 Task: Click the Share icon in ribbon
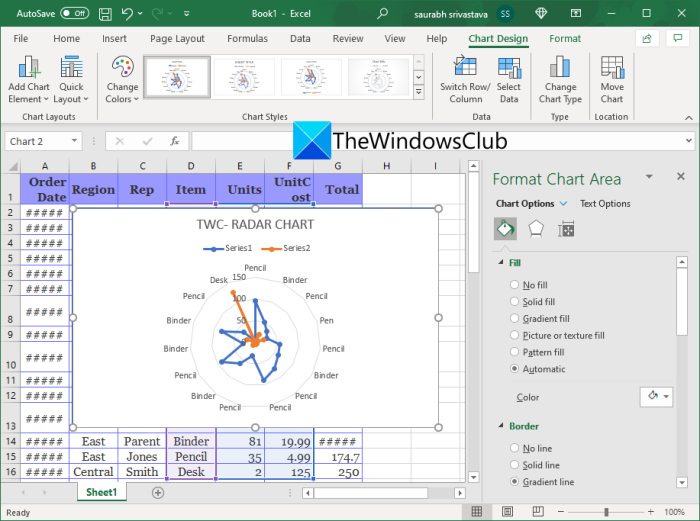click(x=647, y=38)
